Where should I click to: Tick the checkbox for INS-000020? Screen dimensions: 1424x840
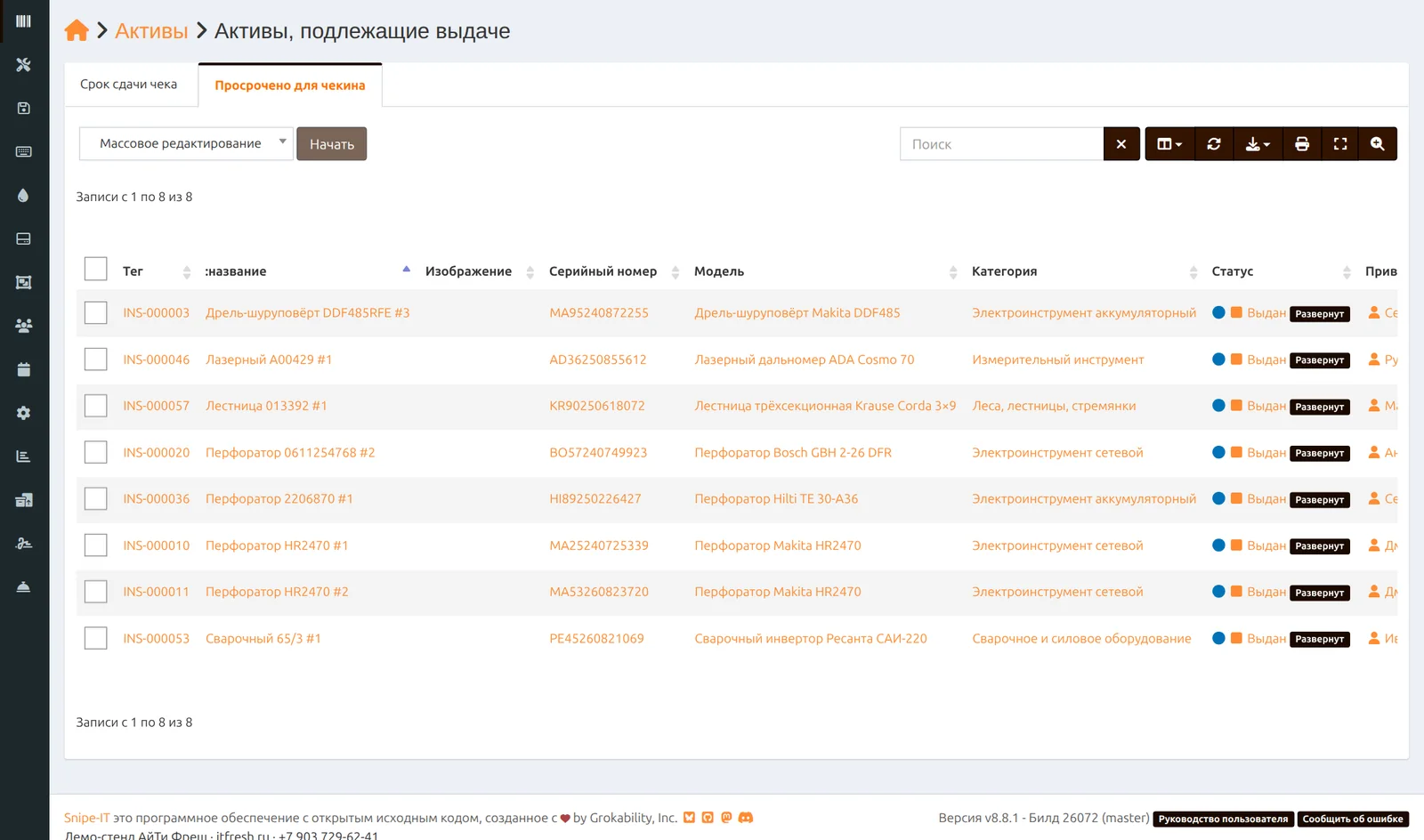pos(95,452)
